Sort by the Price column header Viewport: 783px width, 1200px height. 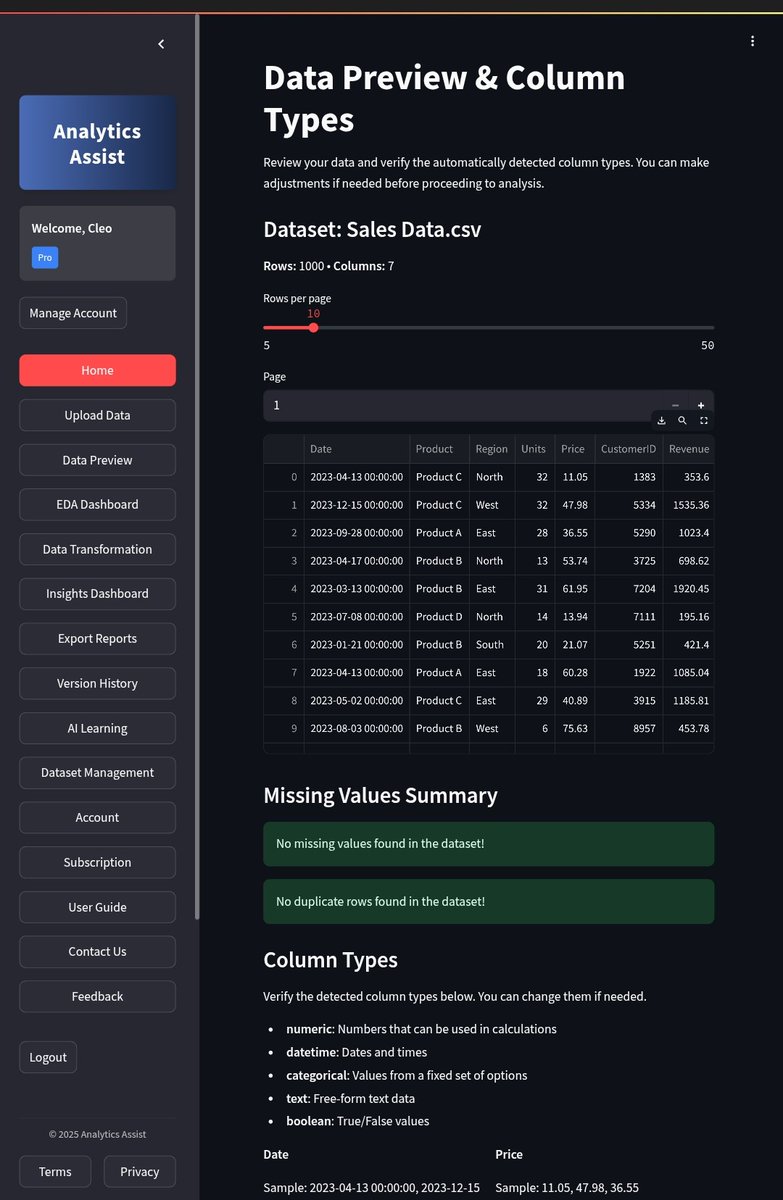click(575, 449)
